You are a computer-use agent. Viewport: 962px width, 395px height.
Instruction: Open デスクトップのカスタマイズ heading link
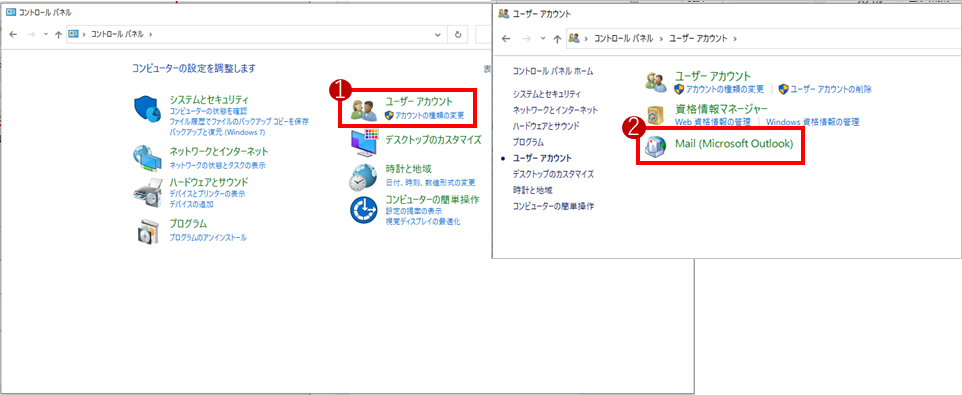pos(433,140)
